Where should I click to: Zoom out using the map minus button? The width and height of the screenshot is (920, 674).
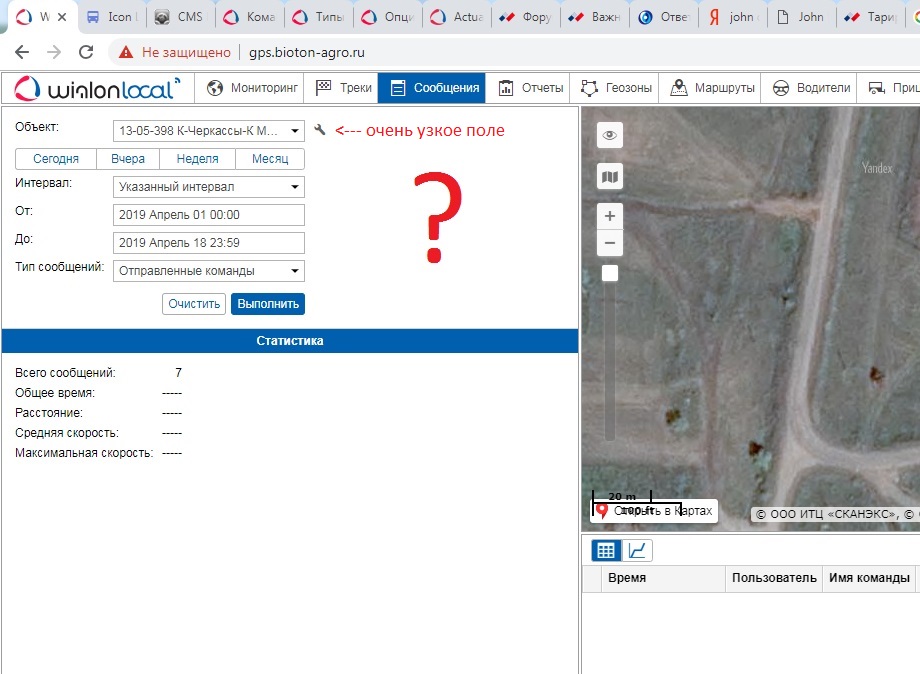pyautogui.click(x=610, y=243)
